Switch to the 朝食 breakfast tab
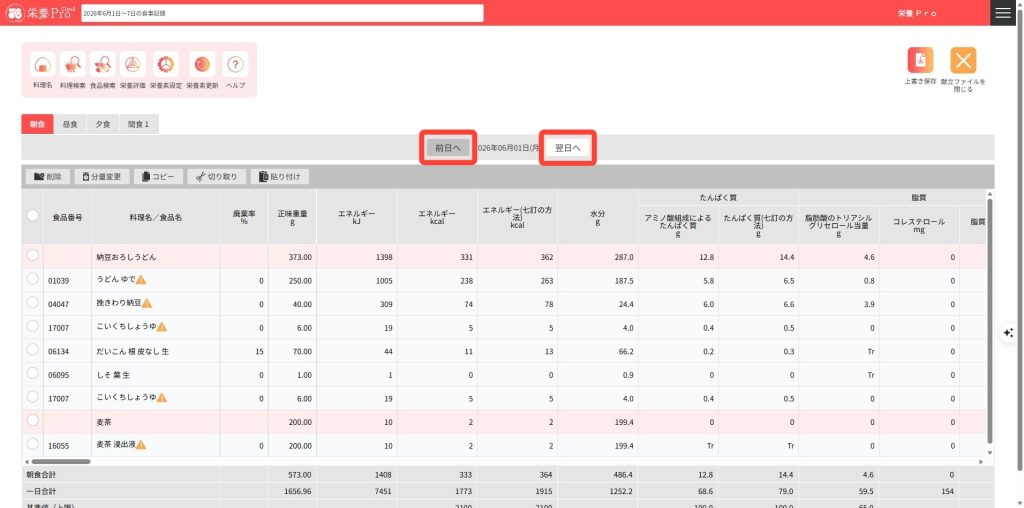 coord(37,124)
